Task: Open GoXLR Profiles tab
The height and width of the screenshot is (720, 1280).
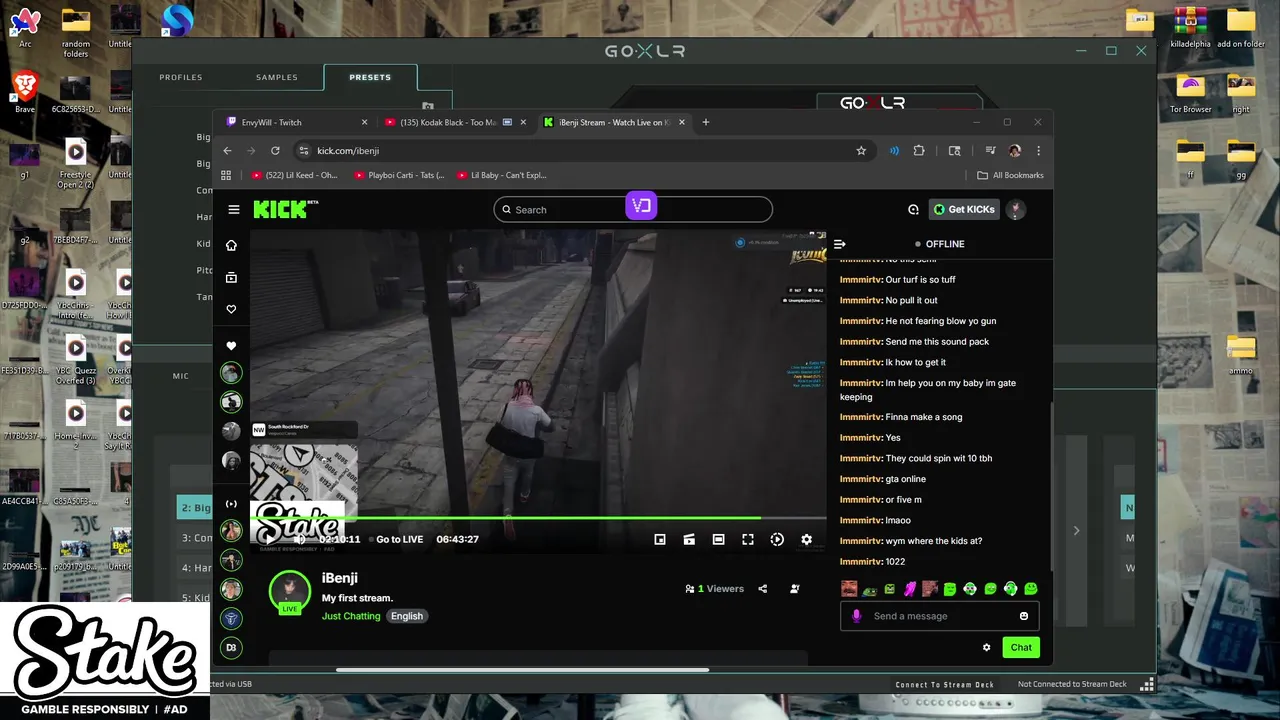Action: tap(181, 77)
